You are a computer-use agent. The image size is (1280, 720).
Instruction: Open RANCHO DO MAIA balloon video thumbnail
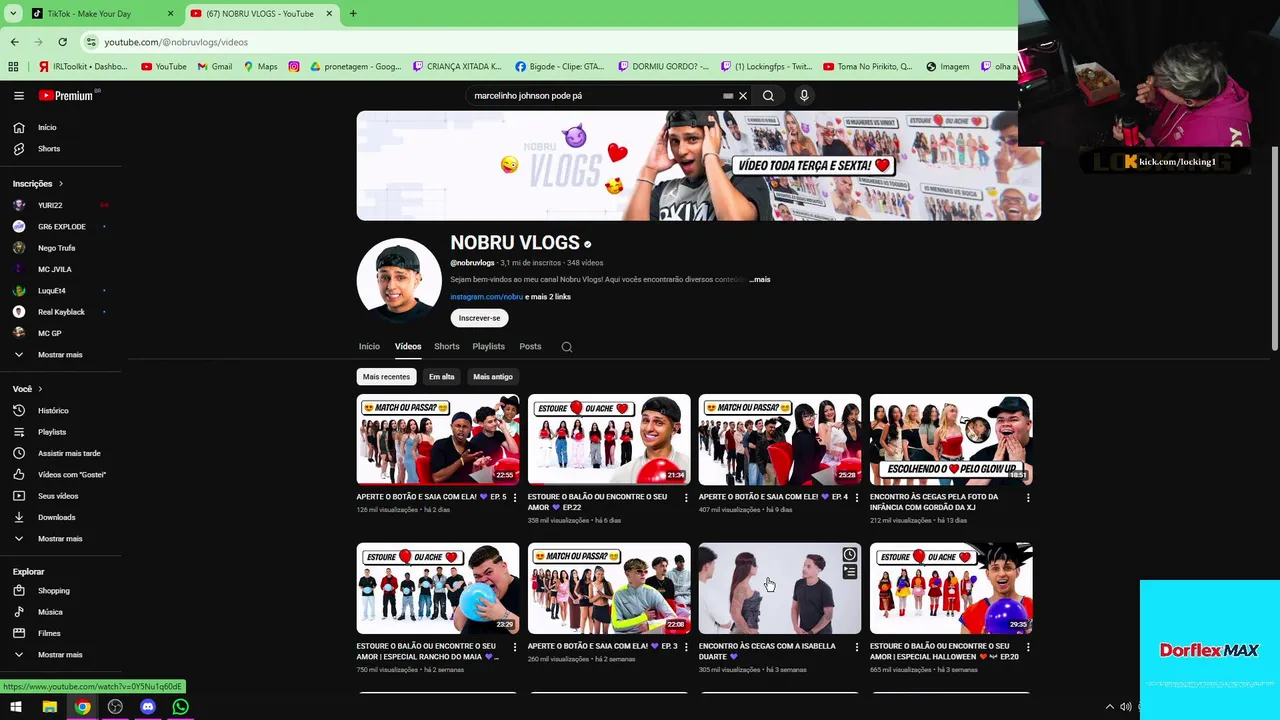pos(438,589)
